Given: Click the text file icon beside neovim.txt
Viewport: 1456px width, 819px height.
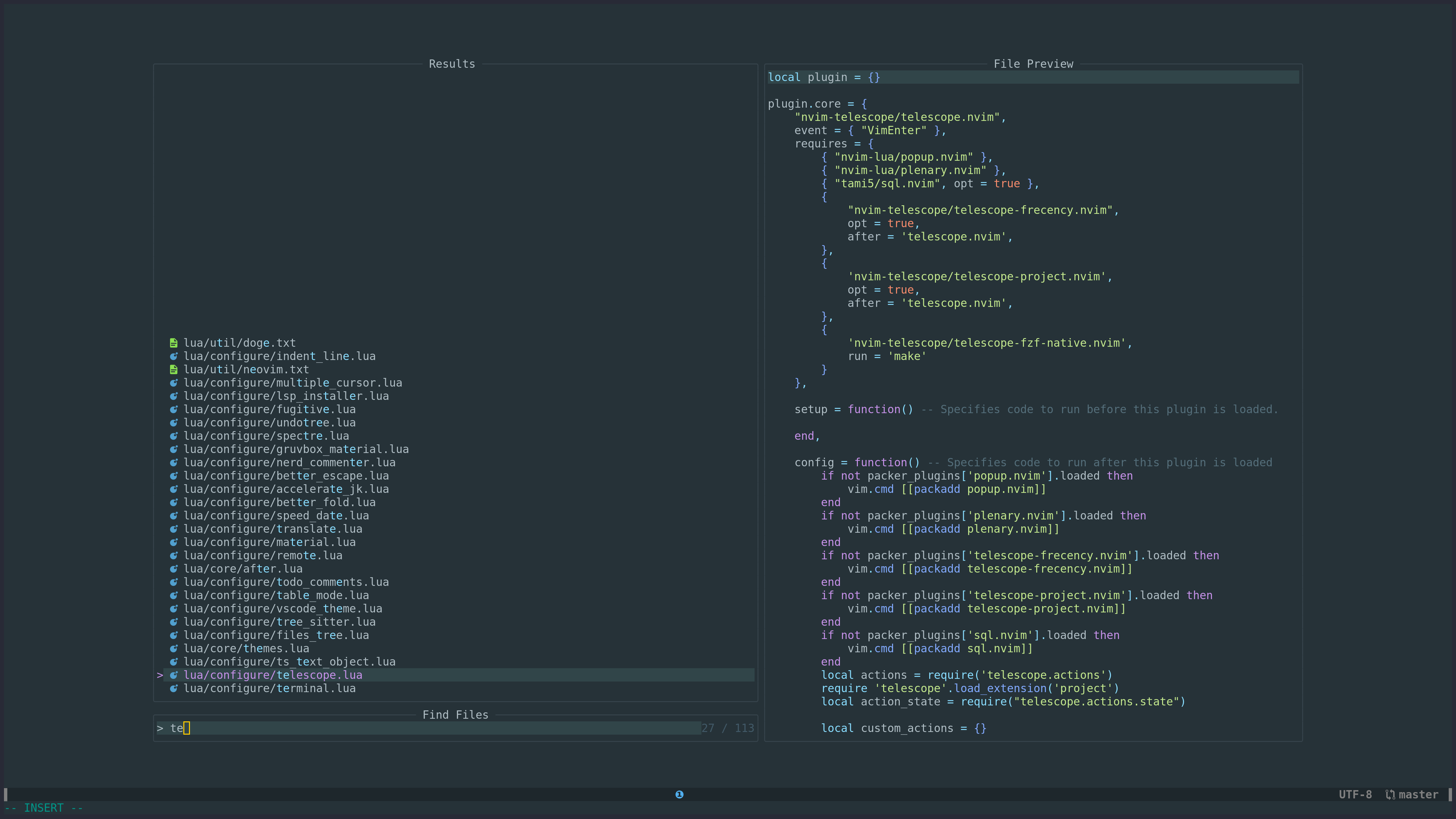Looking at the screenshot, I should click(174, 369).
